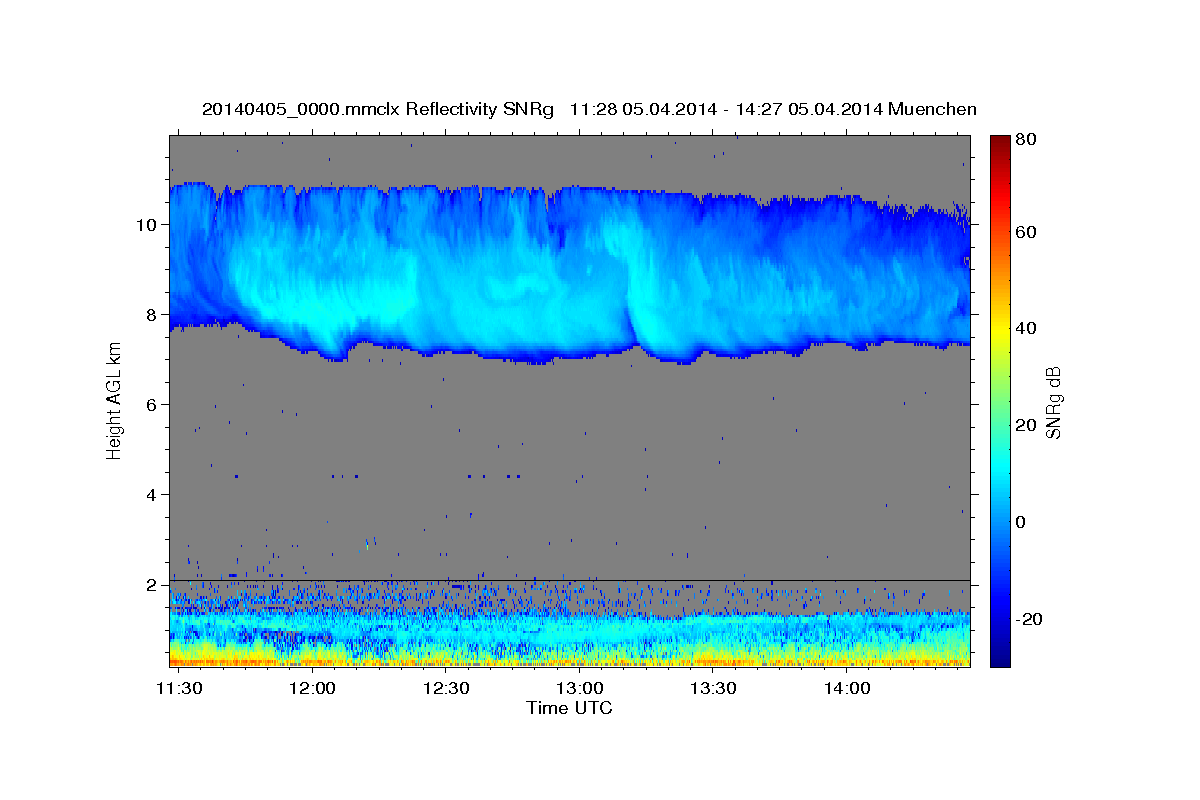Click the plot title text at top
Screen dimensions: 1200x800
click(589, 109)
